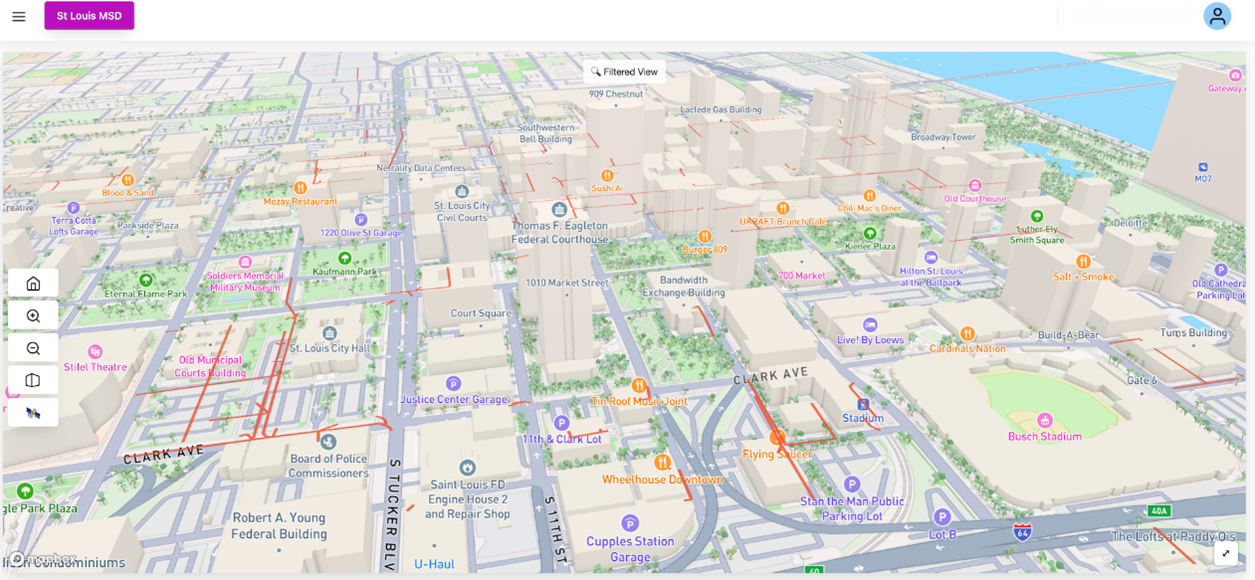This screenshot has height=580, width=1255.
Task: Select the Soldiers Memorial Military Museum pin
Action: pyautogui.click(x=245, y=262)
